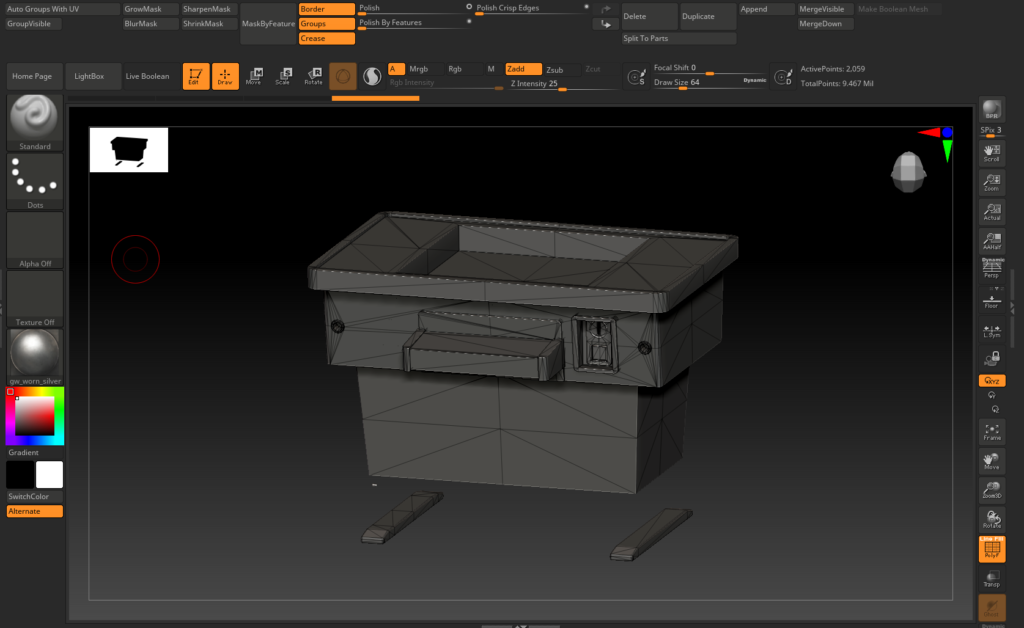The width and height of the screenshot is (1024, 628).
Task: Select the Move transform tool
Action: [x=255, y=76]
